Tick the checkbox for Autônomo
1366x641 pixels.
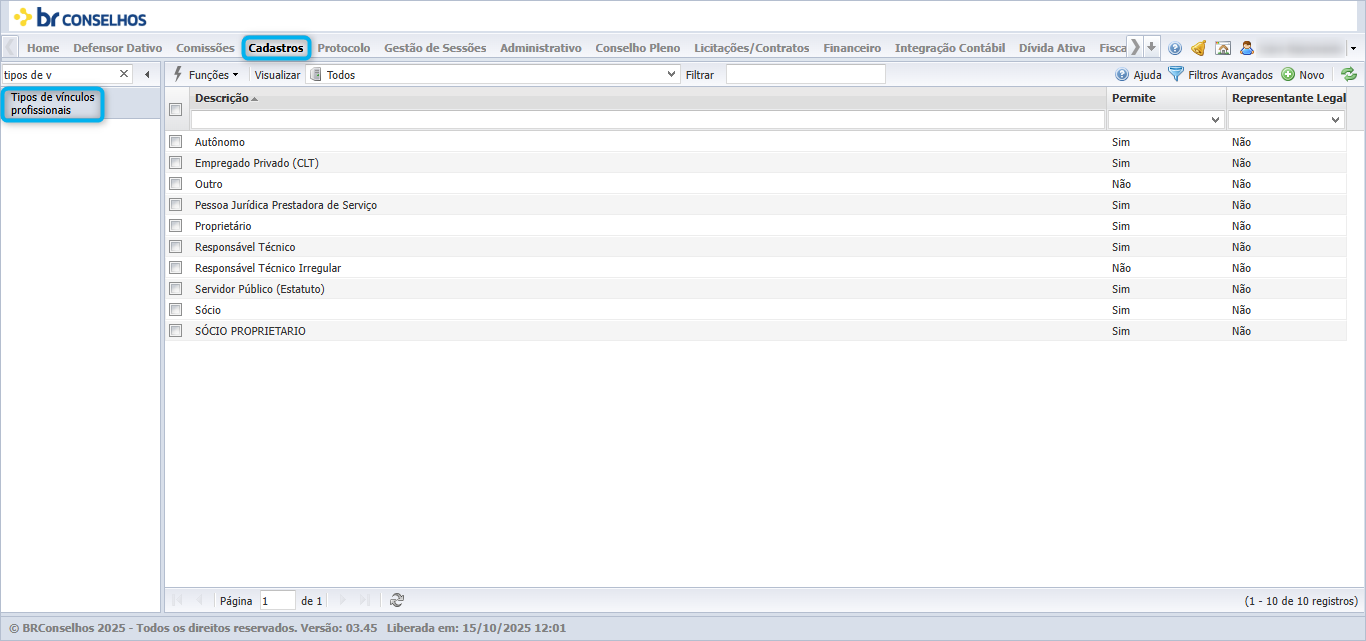click(x=176, y=142)
